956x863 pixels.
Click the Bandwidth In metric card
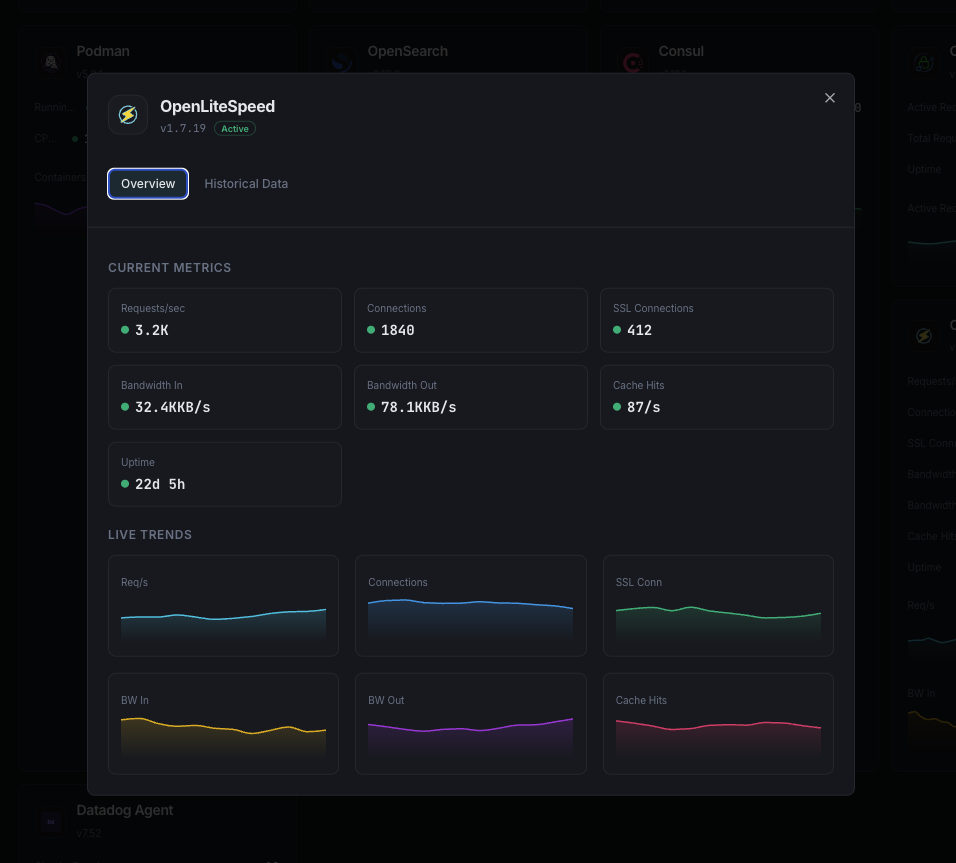pos(224,397)
